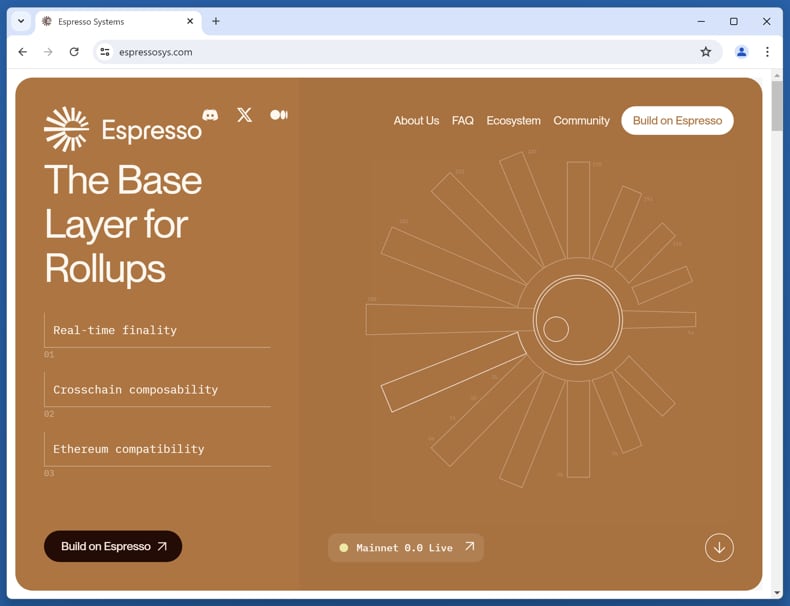Minimize the Chrome window

point(701,21)
